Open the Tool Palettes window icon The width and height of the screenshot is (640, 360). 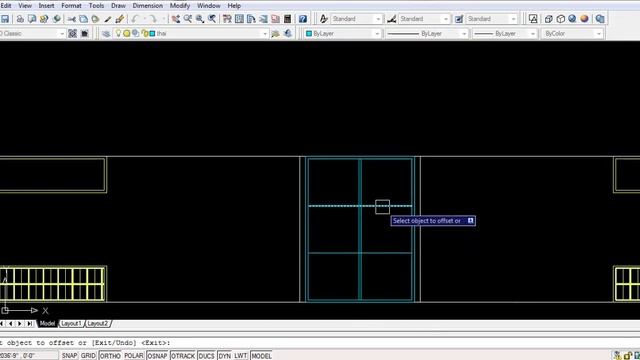(251, 19)
